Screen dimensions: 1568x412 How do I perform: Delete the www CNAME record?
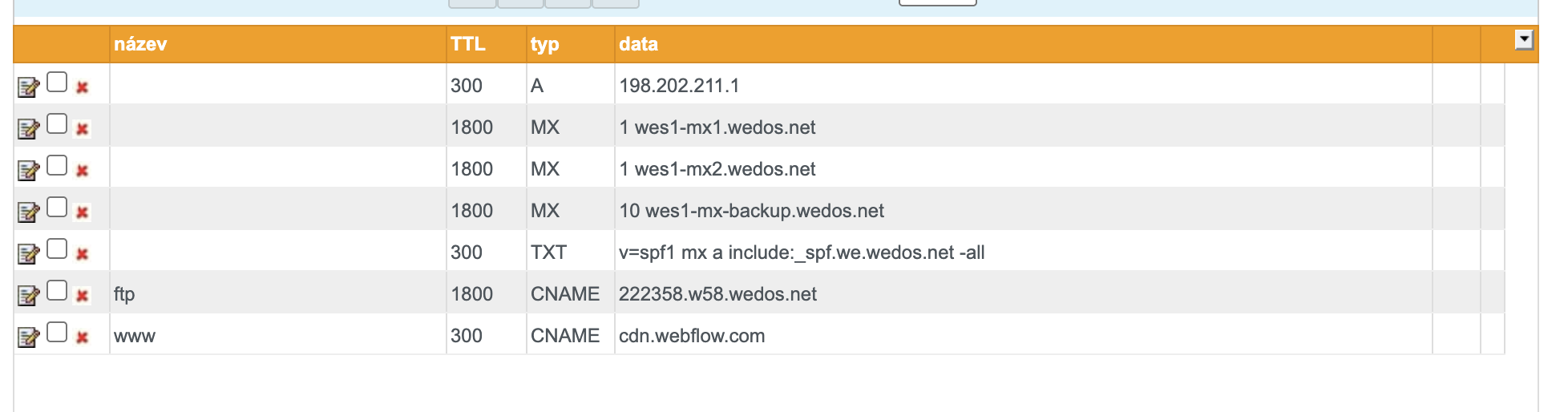click(82, 337)
